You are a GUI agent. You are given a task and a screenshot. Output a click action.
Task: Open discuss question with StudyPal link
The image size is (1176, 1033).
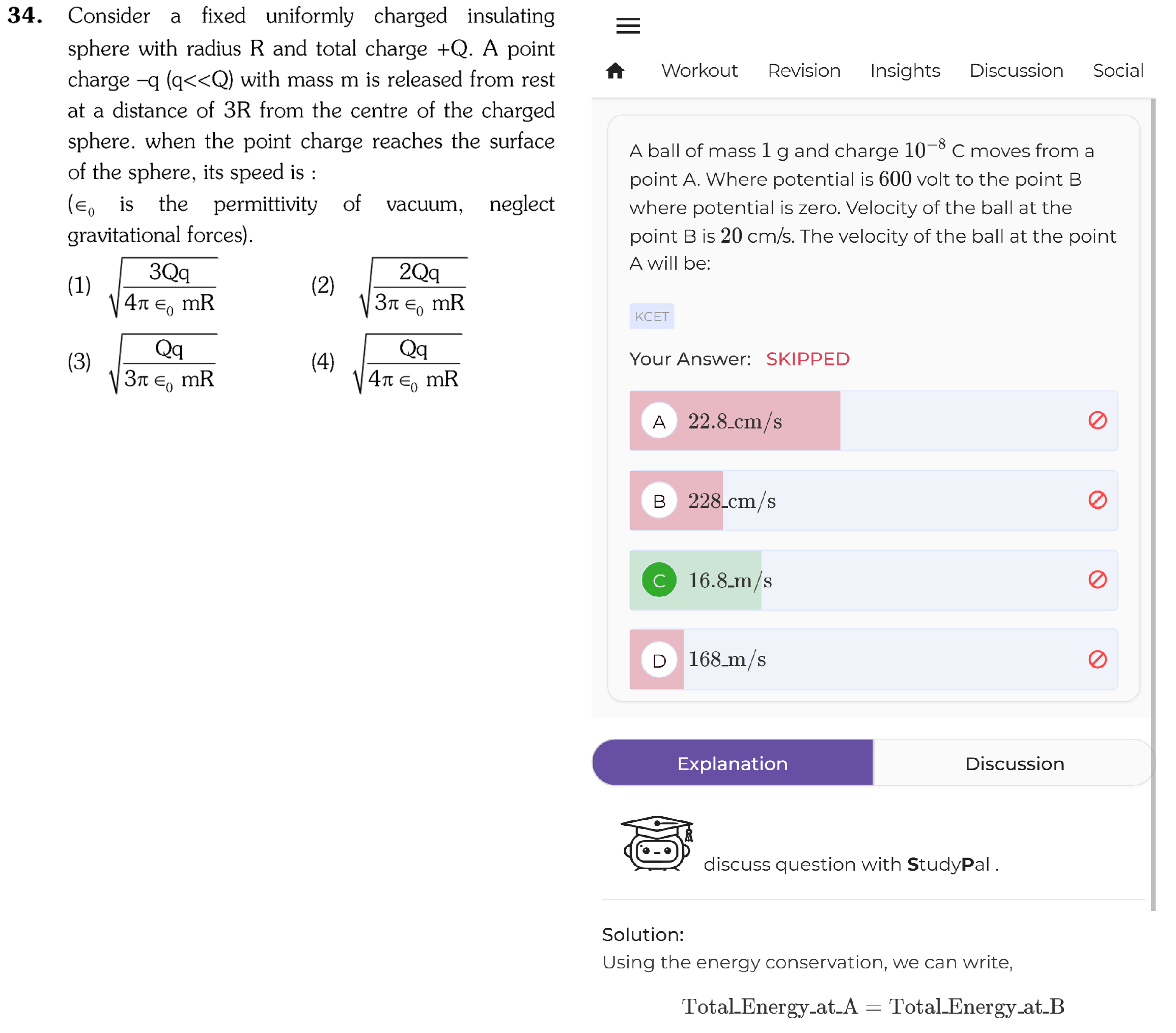pyautogui.click(x=850, y=864)
